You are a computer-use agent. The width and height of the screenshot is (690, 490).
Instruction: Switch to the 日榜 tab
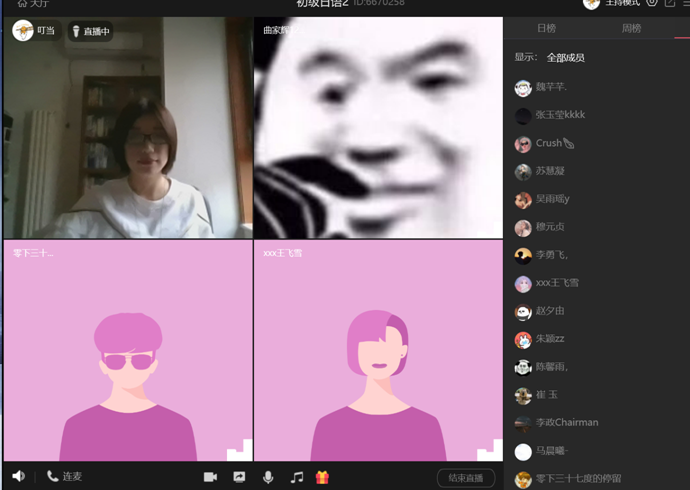[x=546, y=29]
